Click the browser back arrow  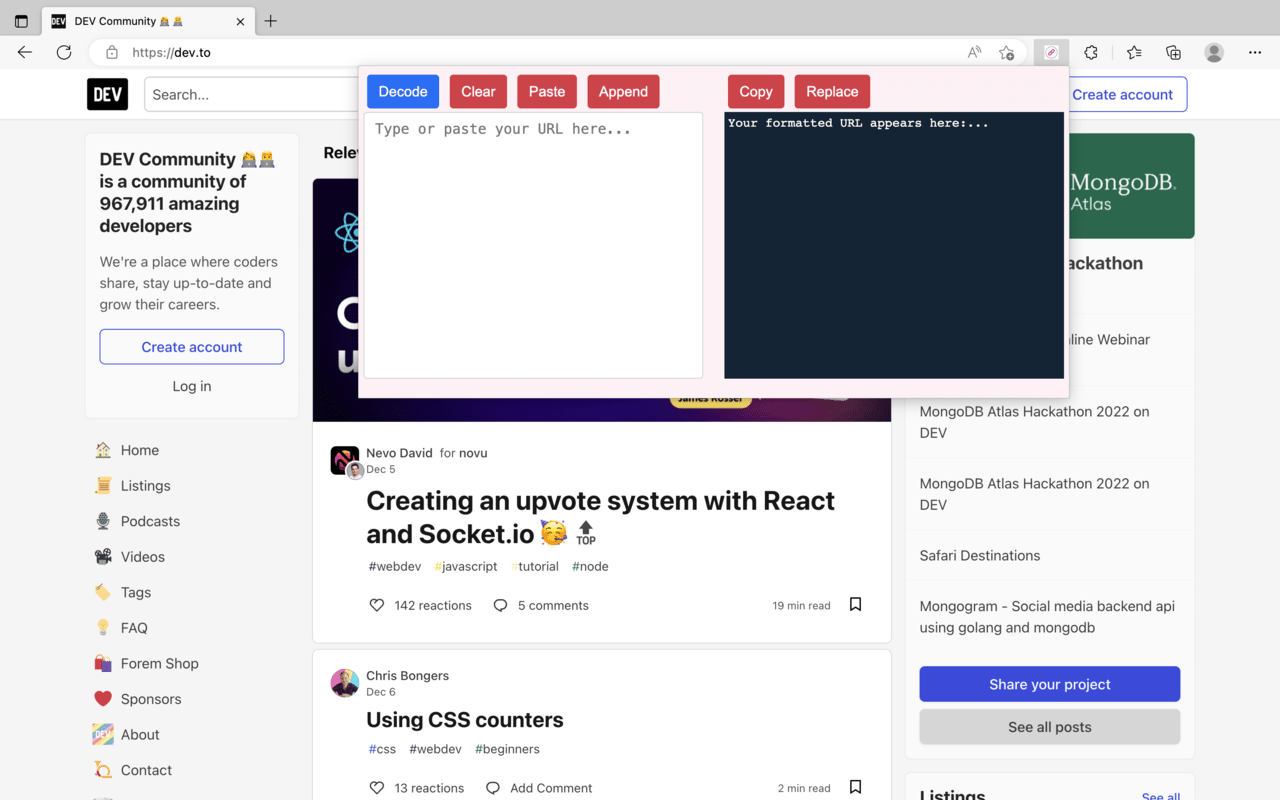click(25, 52)
